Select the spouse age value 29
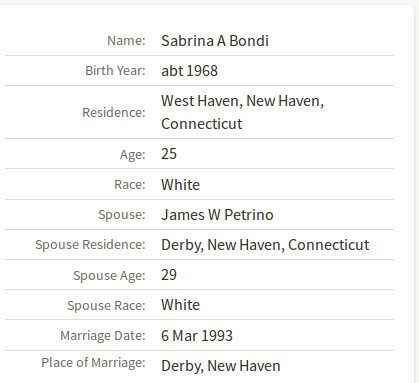The image size is (419, 383). 169,275
